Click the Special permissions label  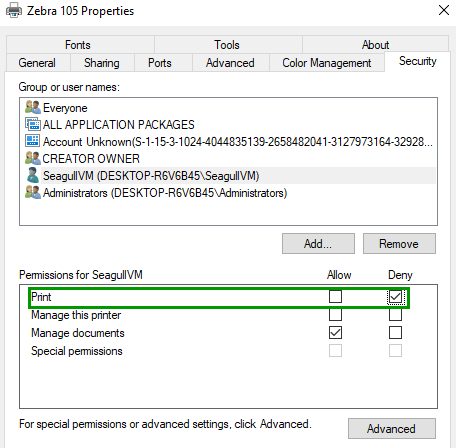click(77, 351)
